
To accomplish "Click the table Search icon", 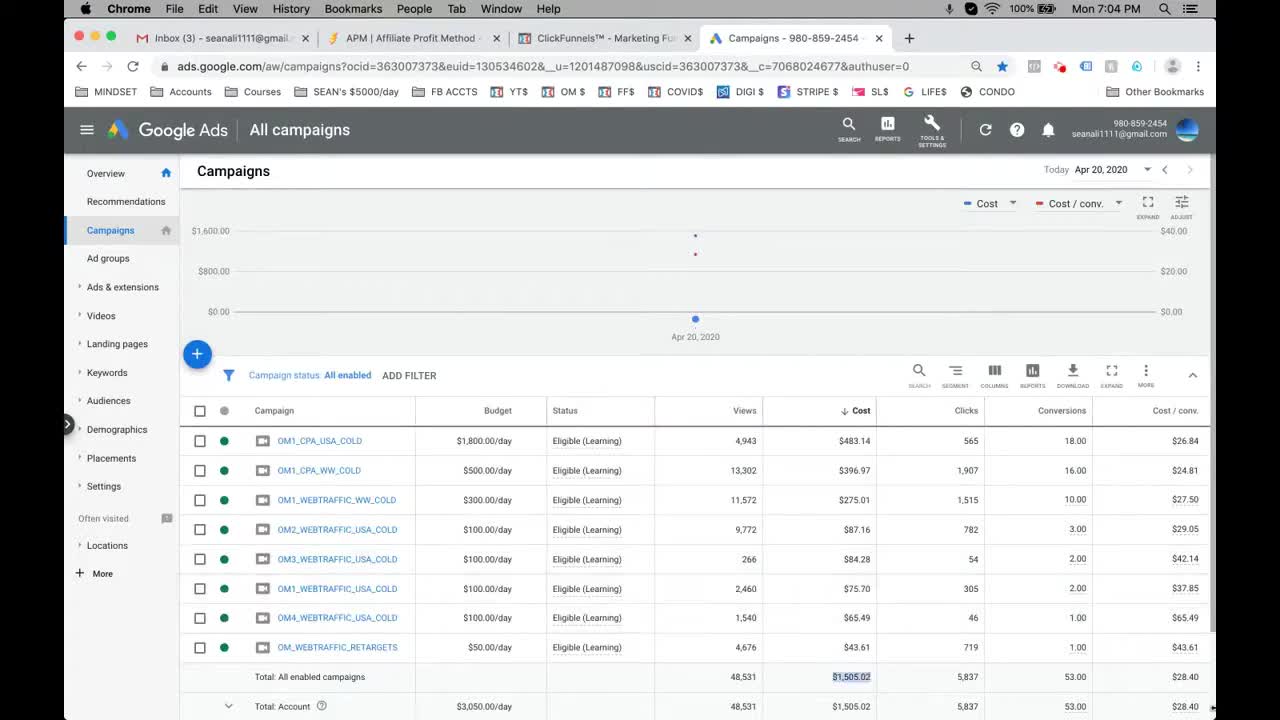I will click(x=919, y=371).
